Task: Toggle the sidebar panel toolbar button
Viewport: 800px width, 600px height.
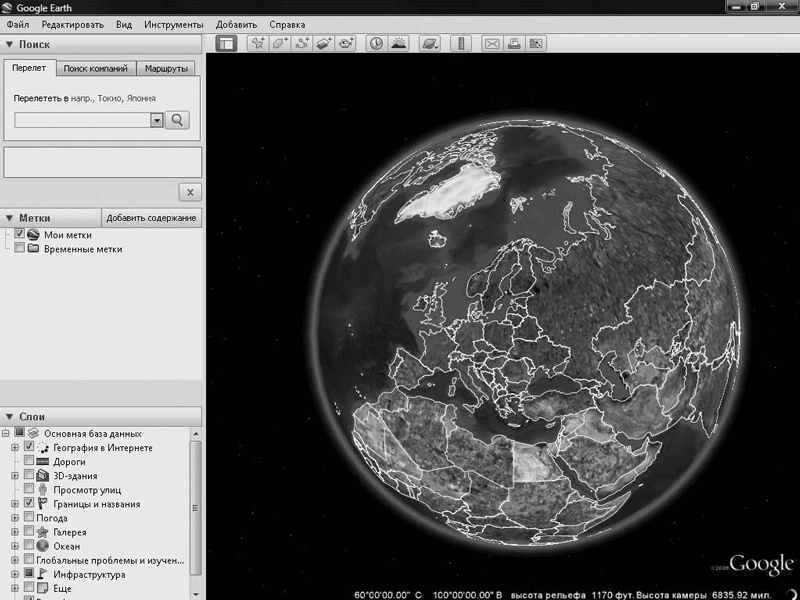Action: point(227,43)
